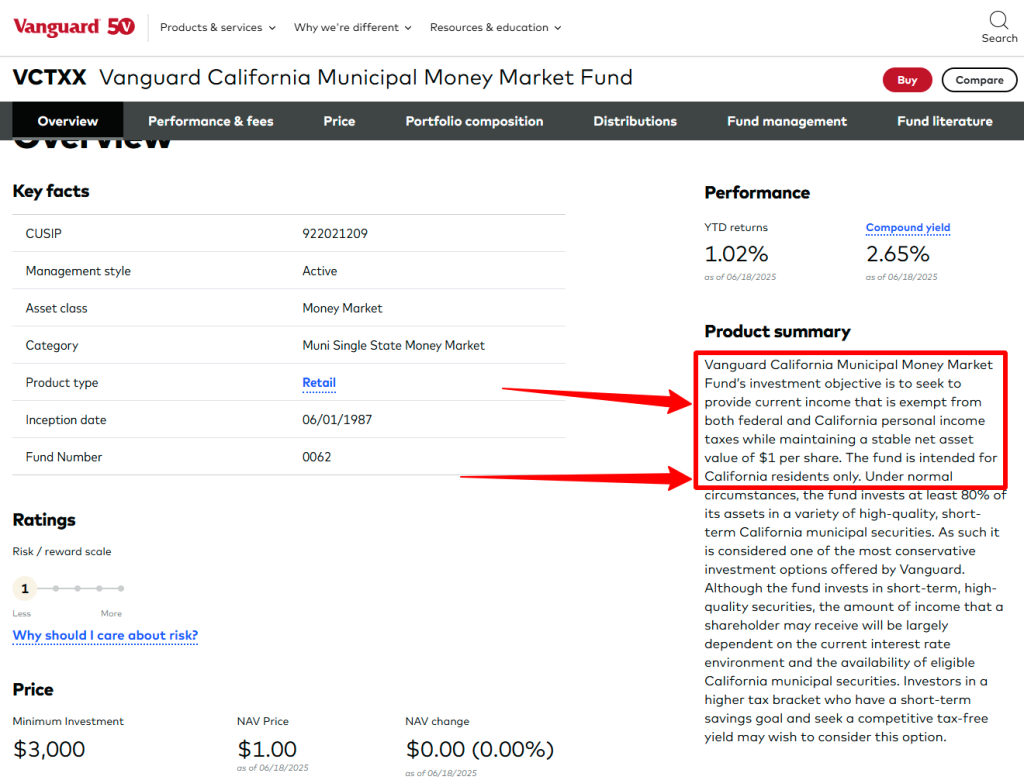The image size is (1024, 780).
Task: Select the Overview tab
Action: [68, 121]
